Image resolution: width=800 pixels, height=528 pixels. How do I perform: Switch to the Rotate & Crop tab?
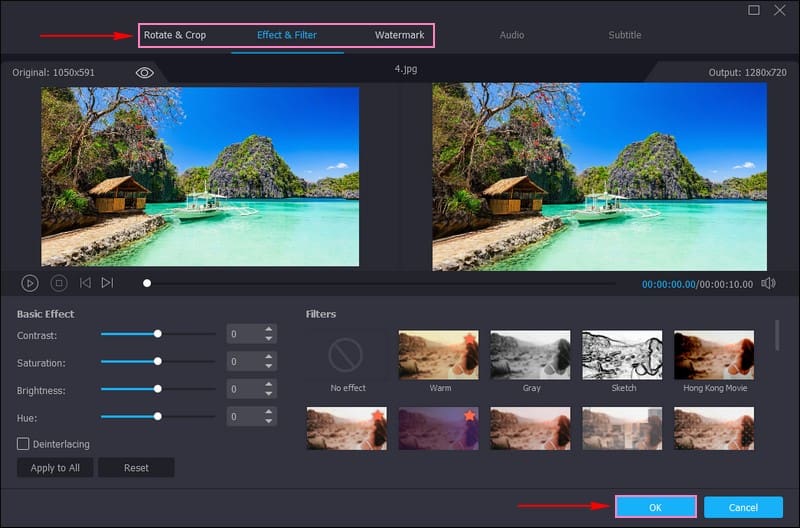tap(175, 35)
